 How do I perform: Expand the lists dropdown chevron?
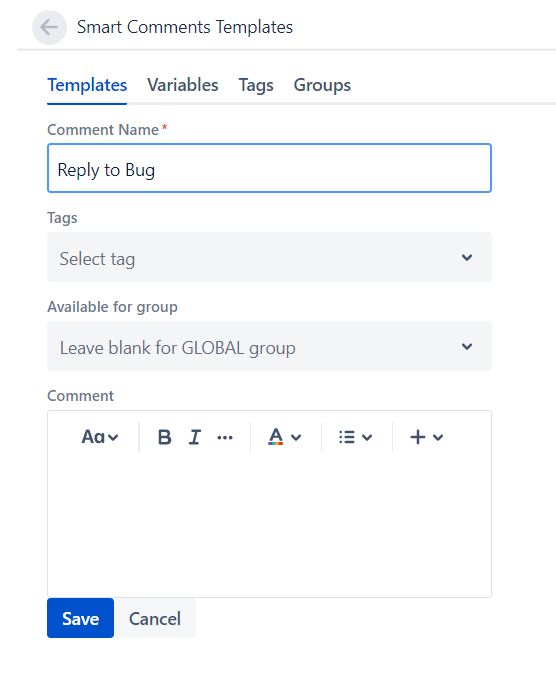367,438
